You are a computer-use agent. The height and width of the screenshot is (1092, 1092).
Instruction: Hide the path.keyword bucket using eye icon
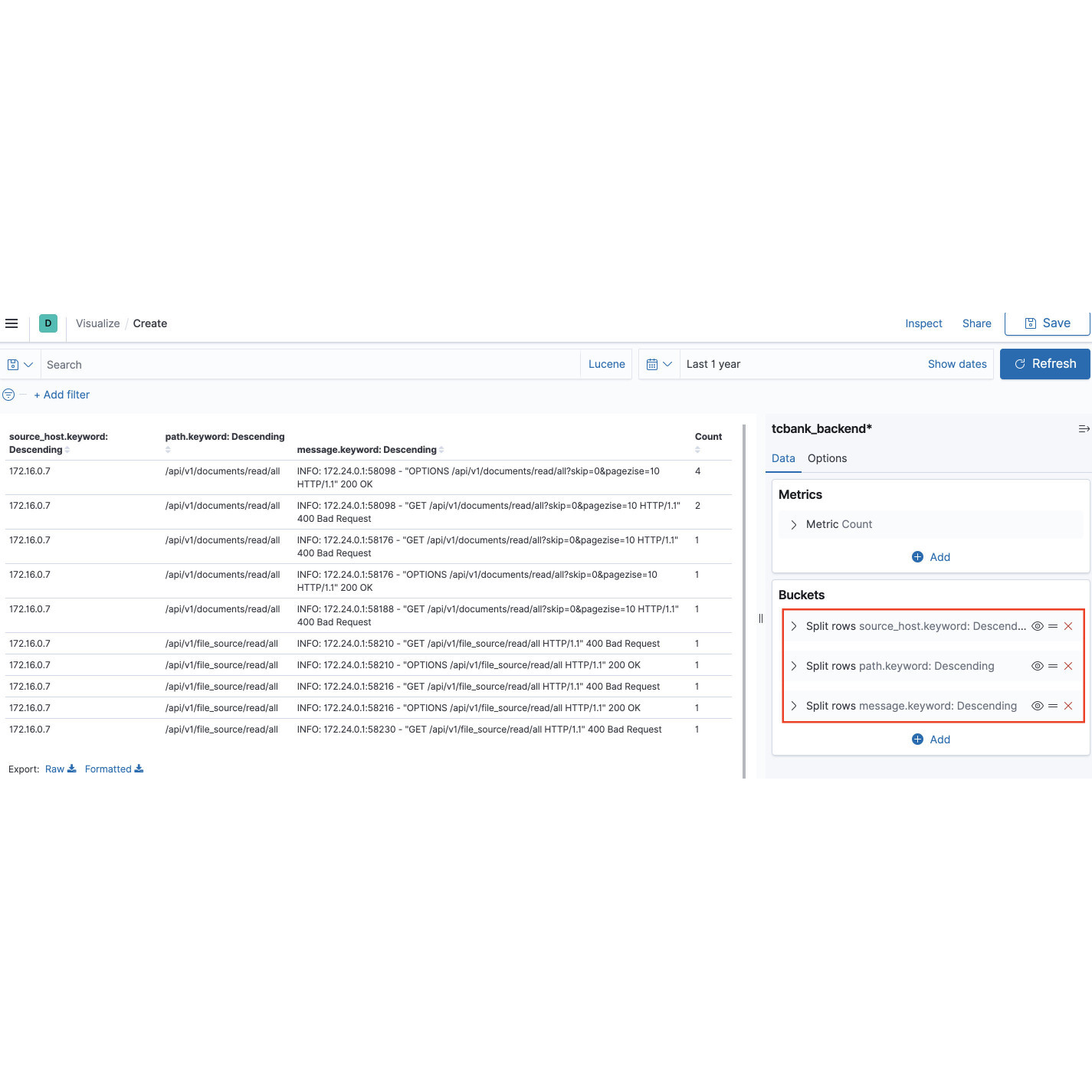[1038, 666]
